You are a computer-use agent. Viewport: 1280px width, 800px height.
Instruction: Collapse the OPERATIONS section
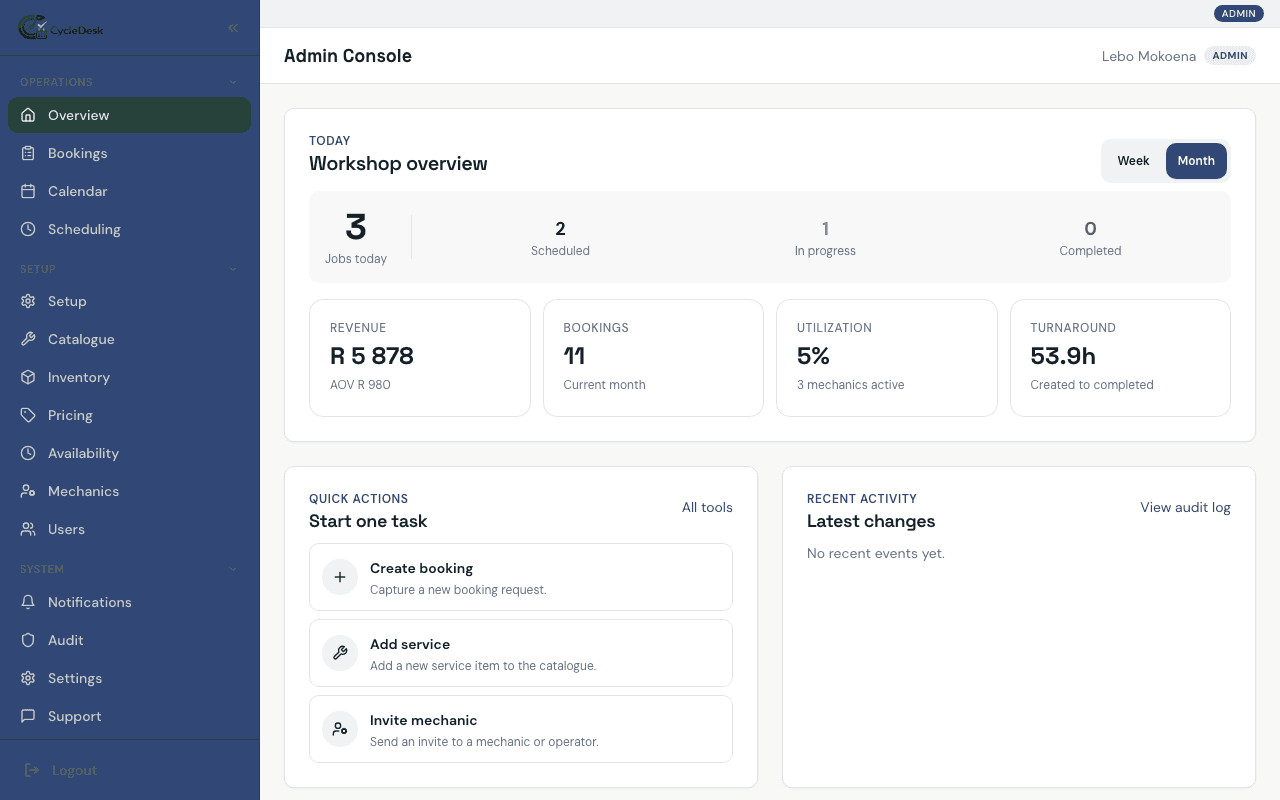[x=232, y=81]
